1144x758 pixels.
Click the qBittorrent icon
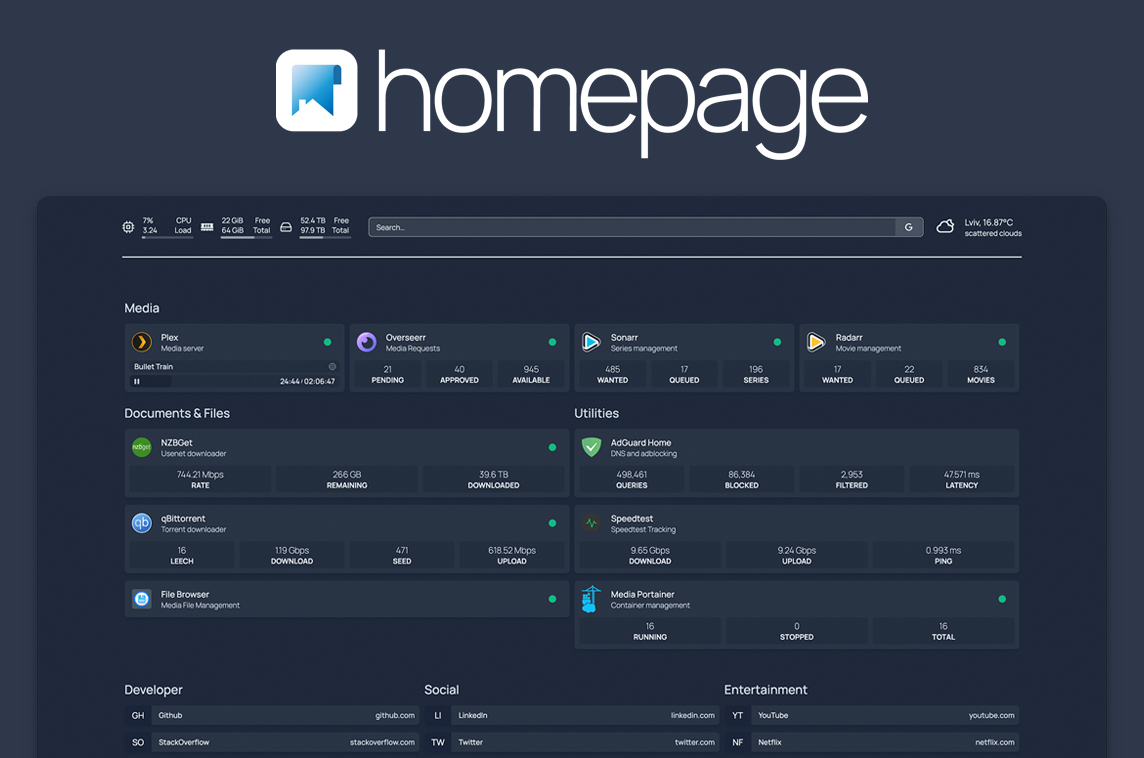(x=142, y=522)
